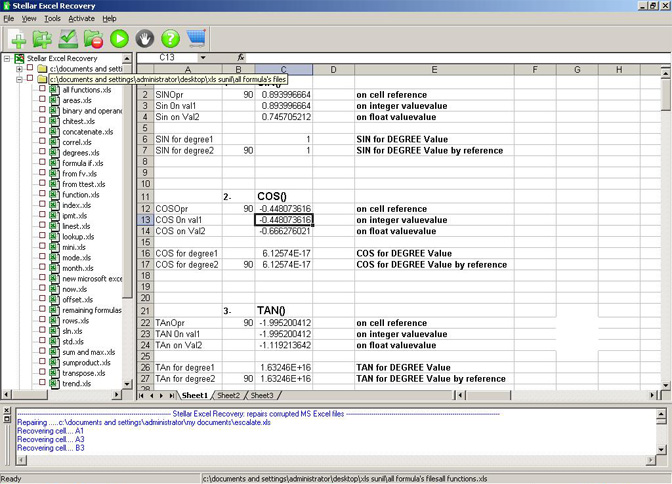The width and height of the screenshot is (672, 484).
Task: Expand the c:\documents and setti folder node
Action: click(x=19, y=69)
